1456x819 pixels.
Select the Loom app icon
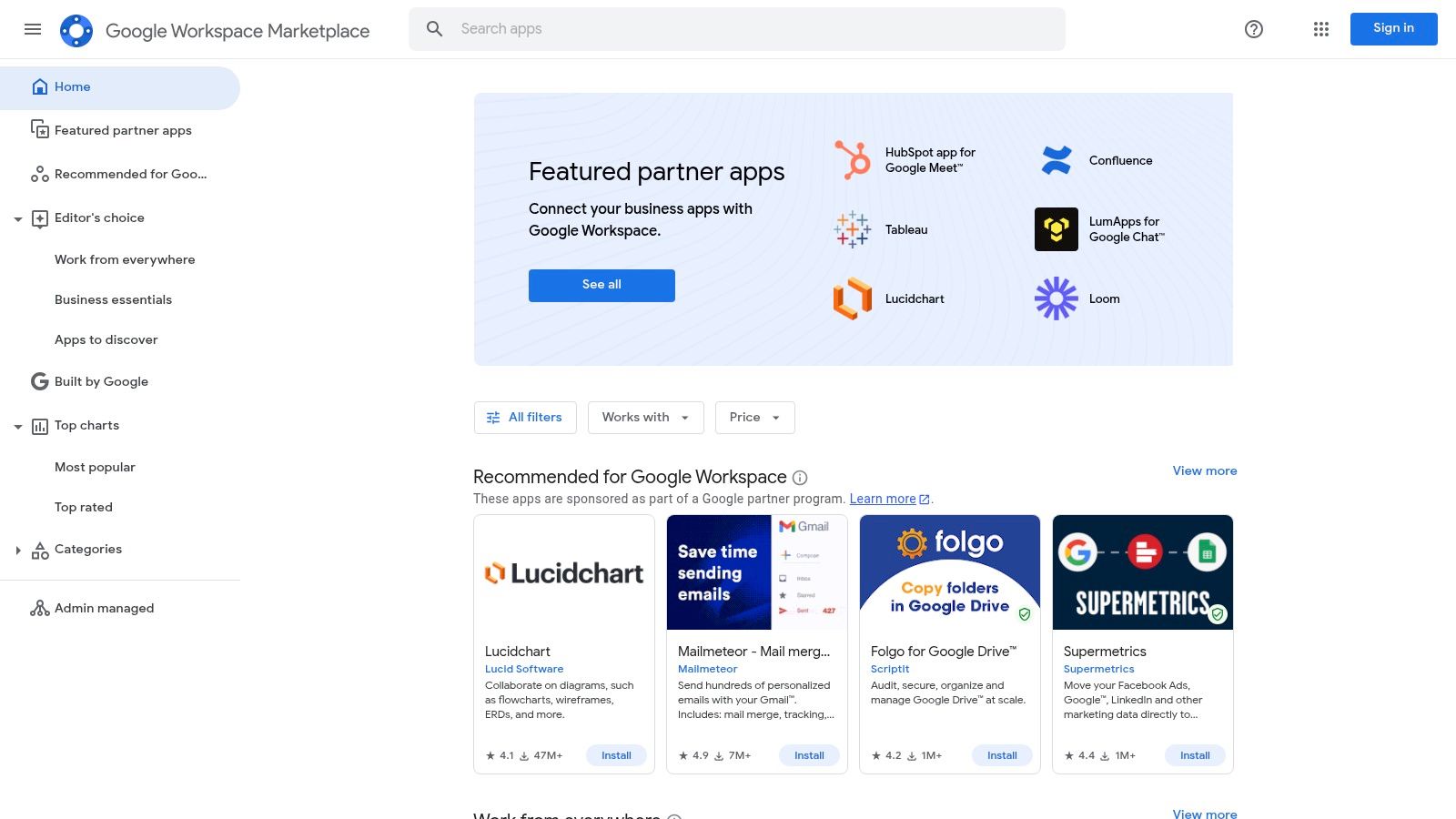[x=1056, y=298]
